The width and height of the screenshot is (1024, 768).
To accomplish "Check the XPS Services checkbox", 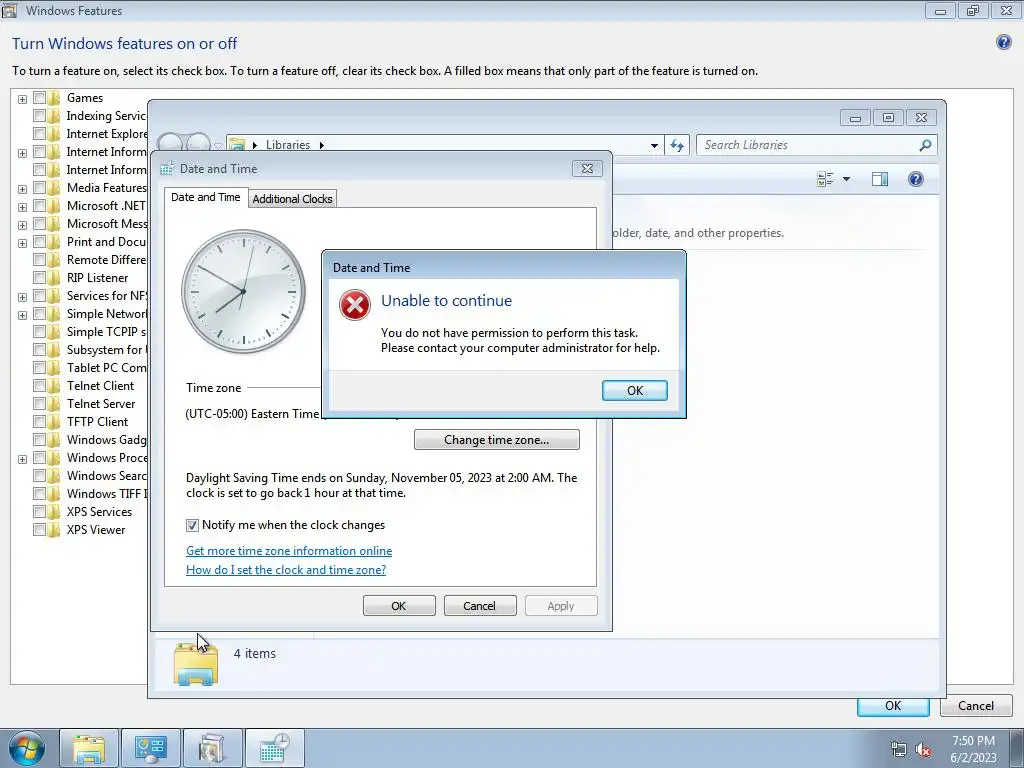I will pyautogui.click(x=39, y=511).
